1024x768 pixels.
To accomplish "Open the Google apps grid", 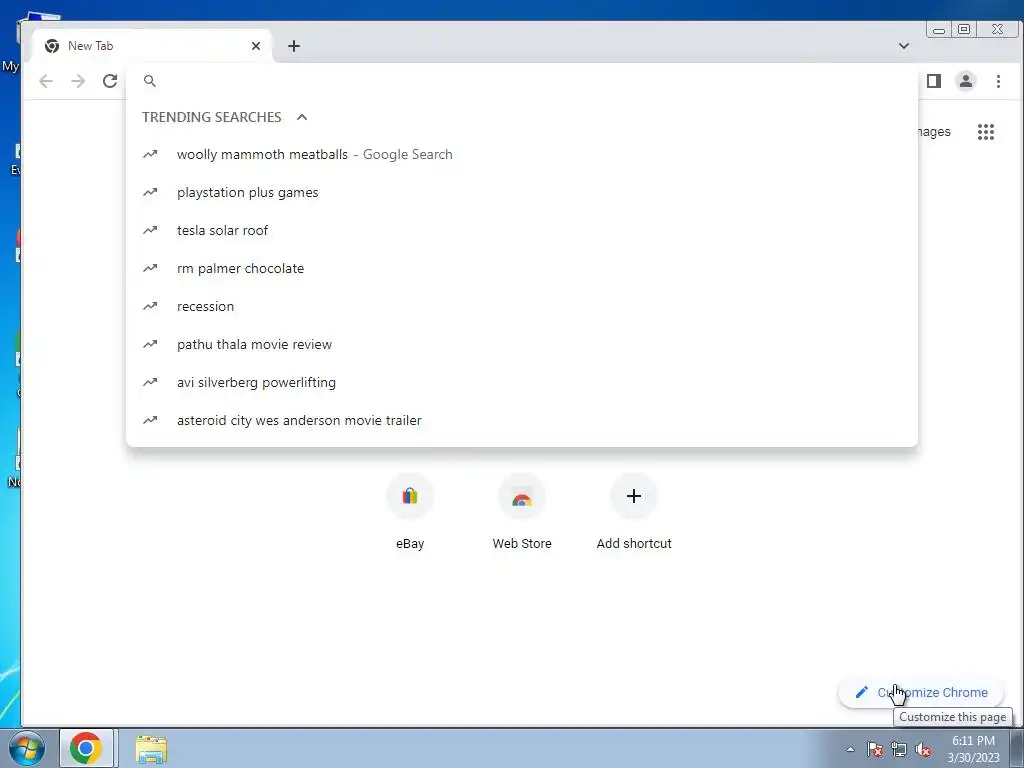I will 985,132.
